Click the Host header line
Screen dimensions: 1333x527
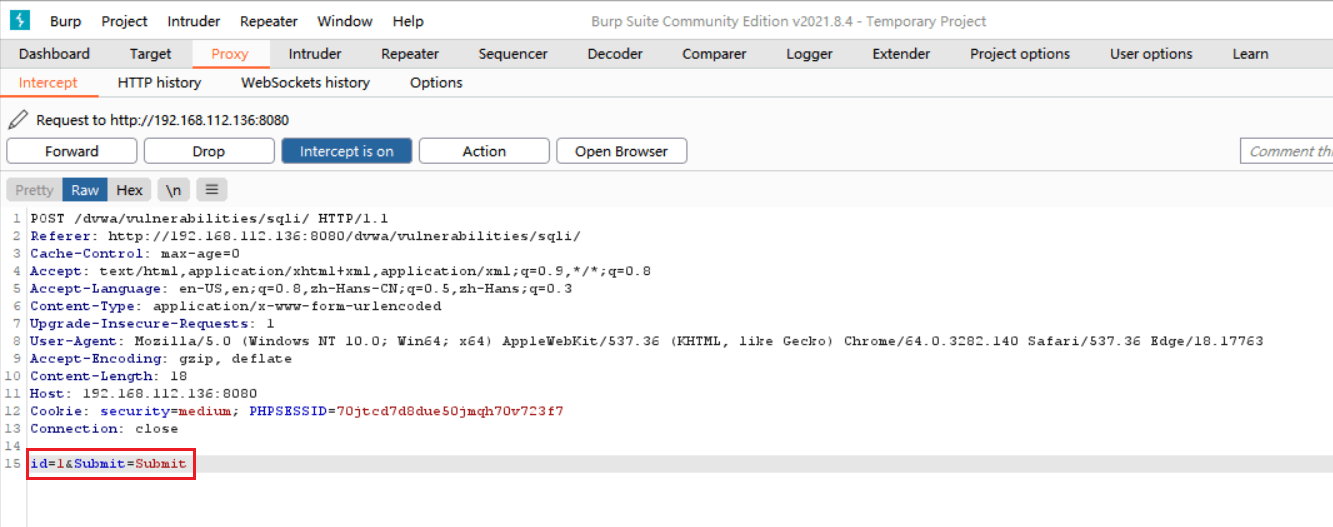[x=144, y=393]
